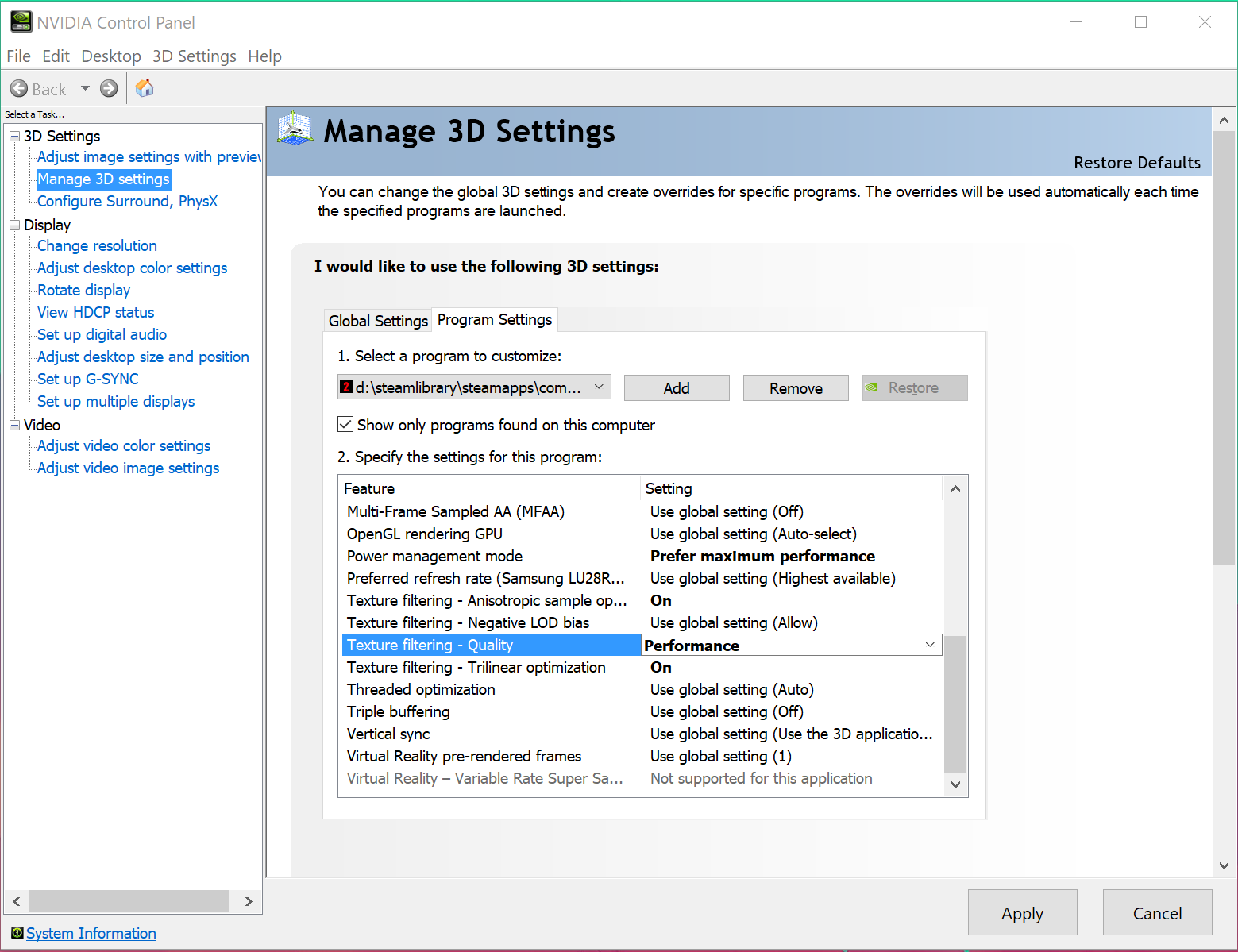Select the Program Settings tab
Screen dimensions: 1238x952
(x=495, y=319)
